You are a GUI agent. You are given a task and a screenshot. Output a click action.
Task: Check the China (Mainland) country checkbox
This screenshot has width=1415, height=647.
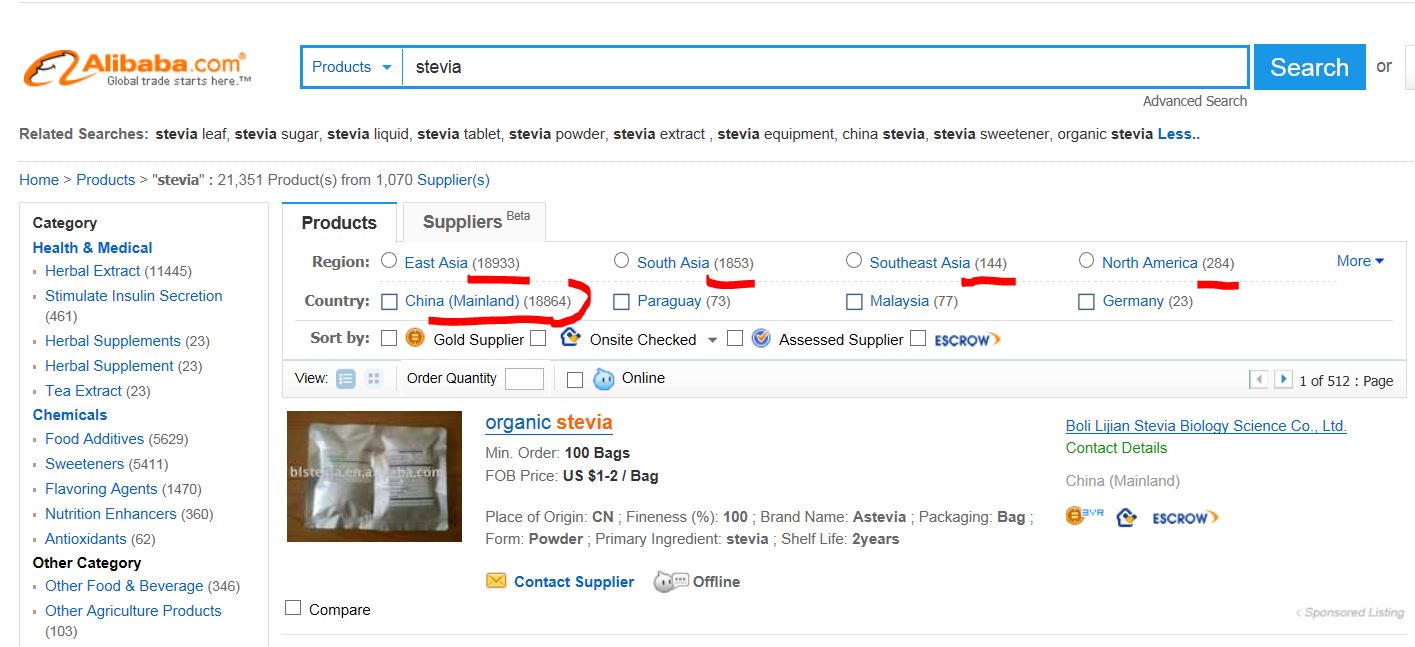390,301
